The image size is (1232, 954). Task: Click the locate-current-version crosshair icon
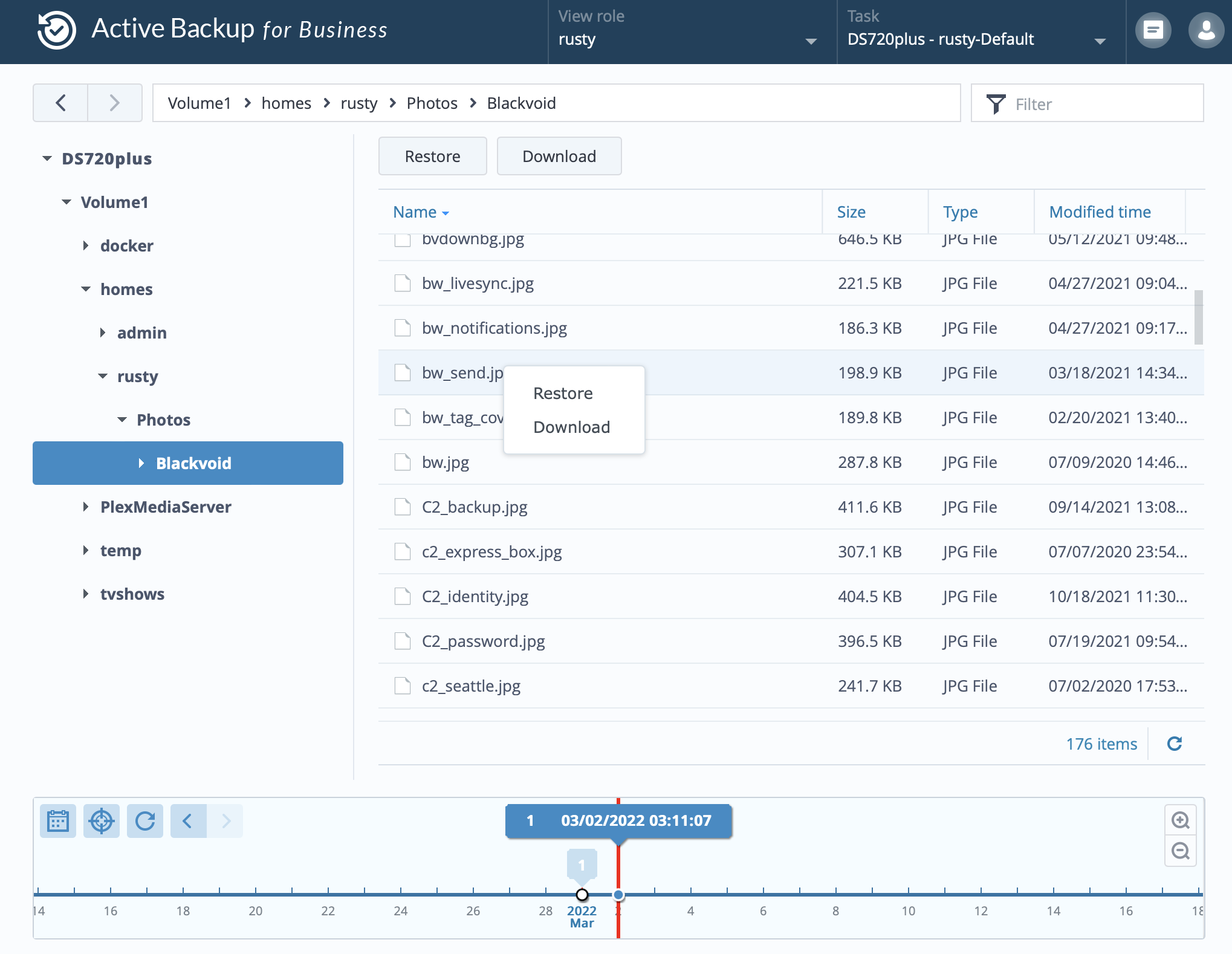(x=102, y=821)
